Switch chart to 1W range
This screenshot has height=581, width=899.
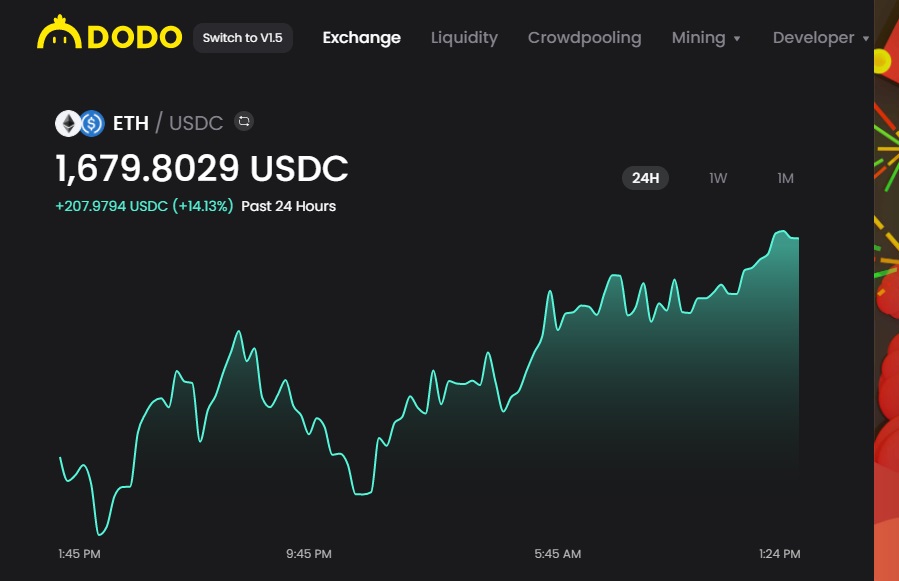click(x=718, y=178)
